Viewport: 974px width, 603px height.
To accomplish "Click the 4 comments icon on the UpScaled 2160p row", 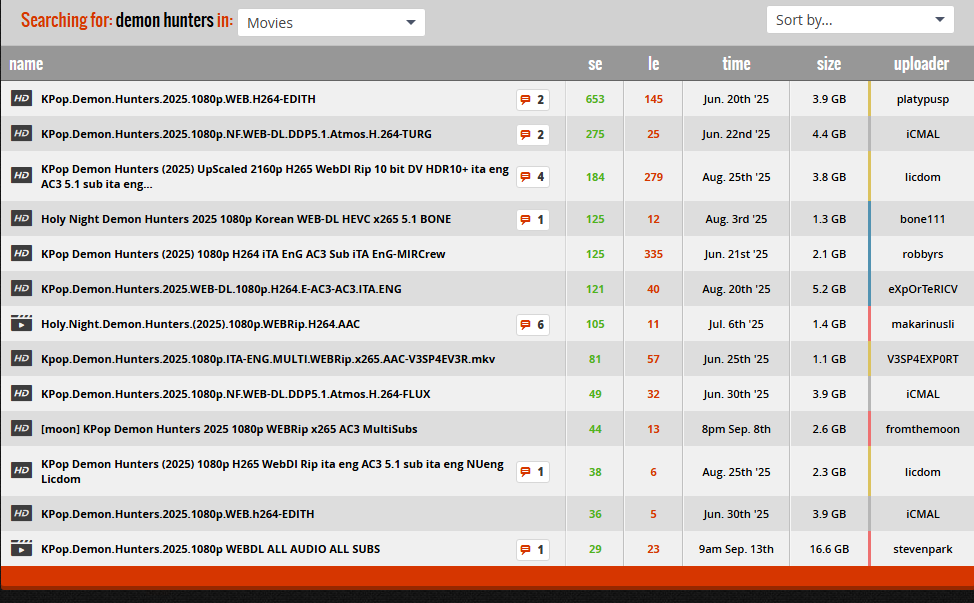I will (x=532, y=177).
